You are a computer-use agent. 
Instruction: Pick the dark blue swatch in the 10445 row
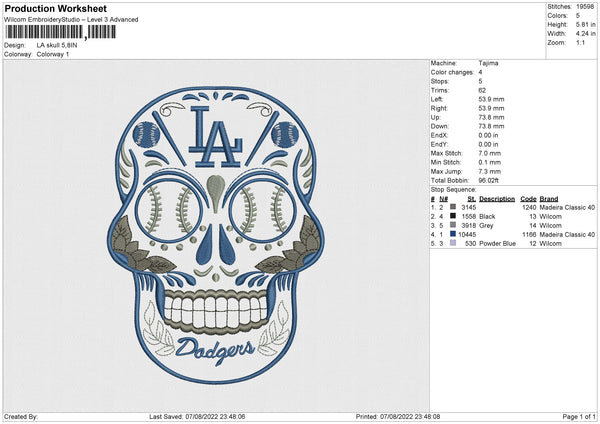click(453, 234)
